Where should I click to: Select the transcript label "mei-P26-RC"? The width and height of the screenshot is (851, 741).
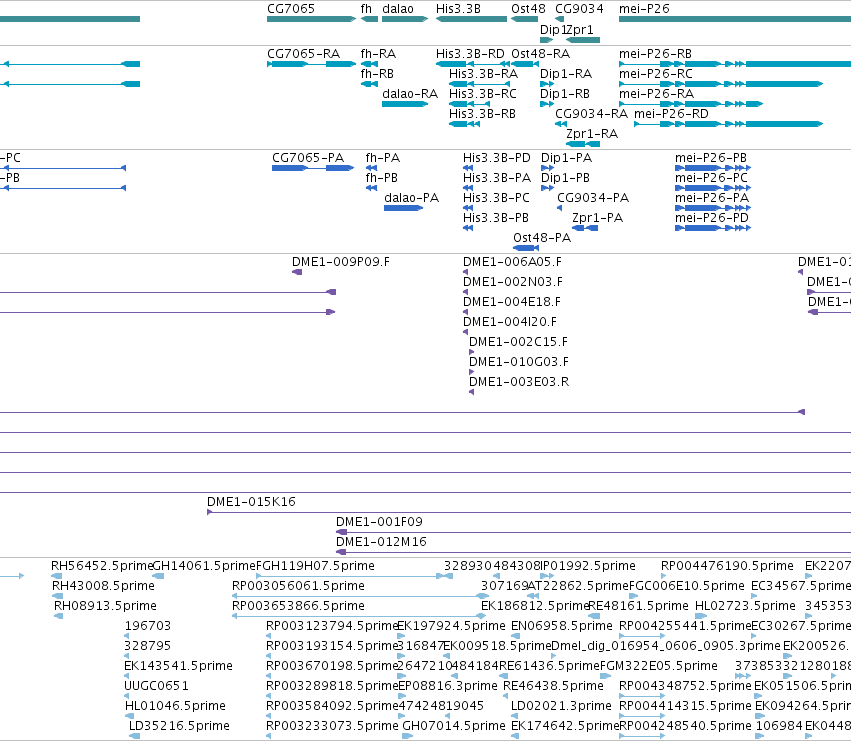[x=656, y=74]
